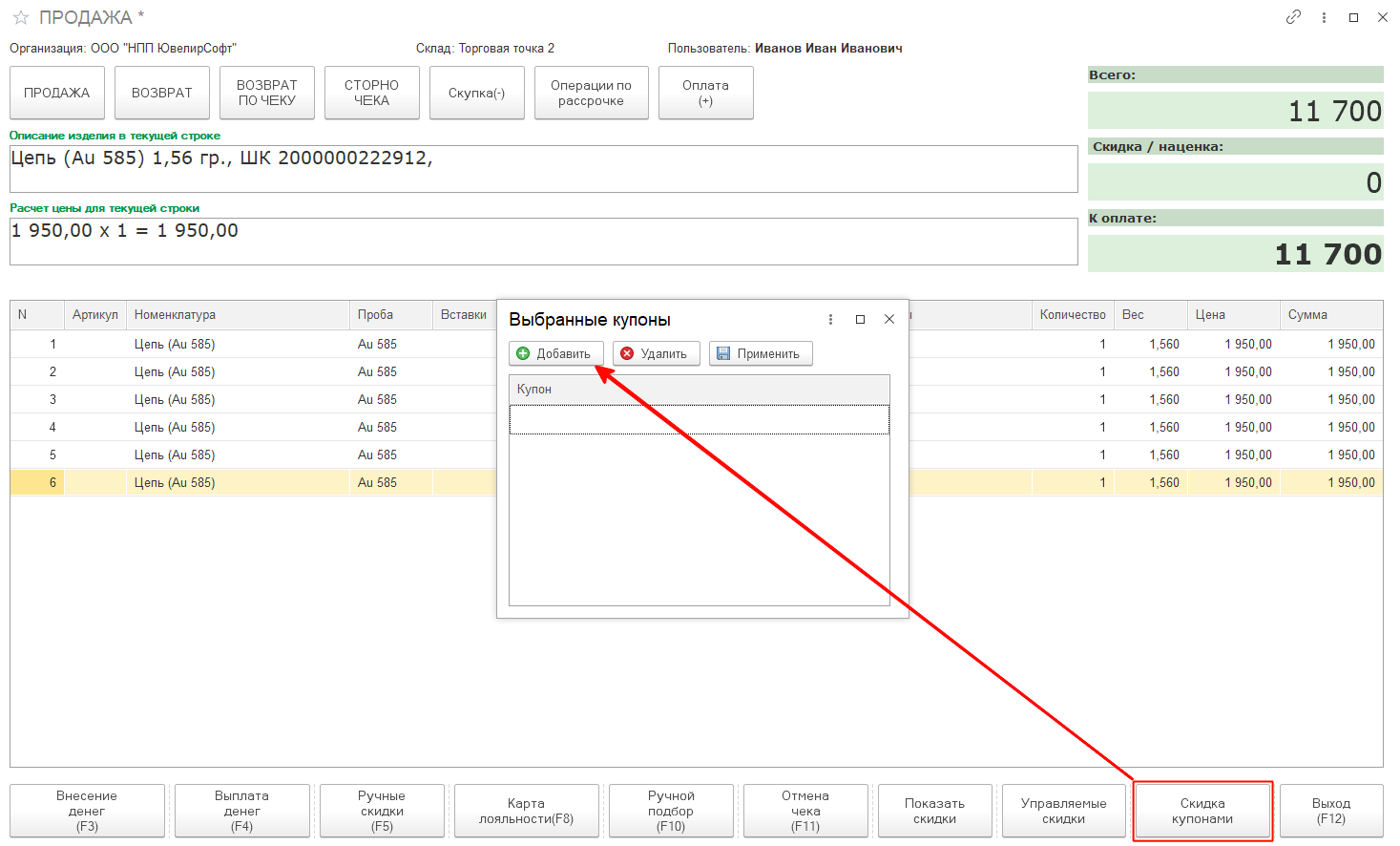
Task: Click the price calculation field
Action: coord(544,242)
